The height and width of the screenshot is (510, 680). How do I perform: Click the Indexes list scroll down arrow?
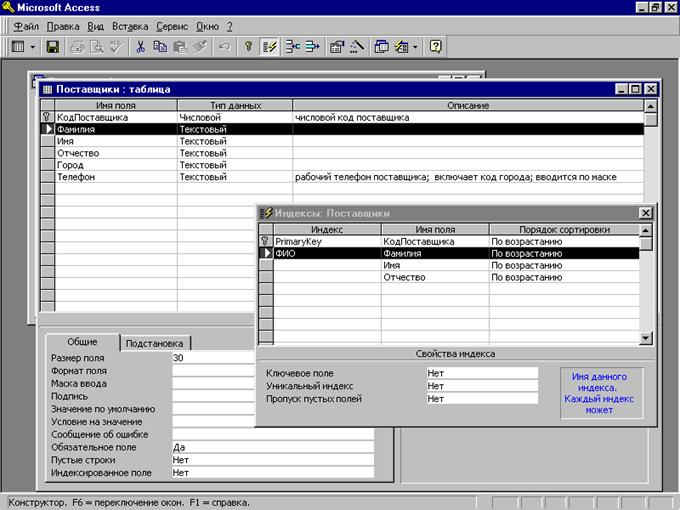pyautogui.click(x=646, y=338)
